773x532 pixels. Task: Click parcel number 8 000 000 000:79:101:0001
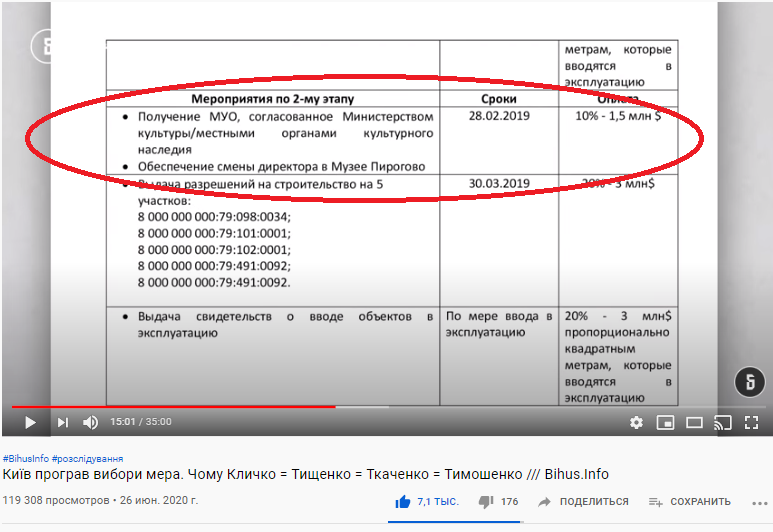(214, 233)
